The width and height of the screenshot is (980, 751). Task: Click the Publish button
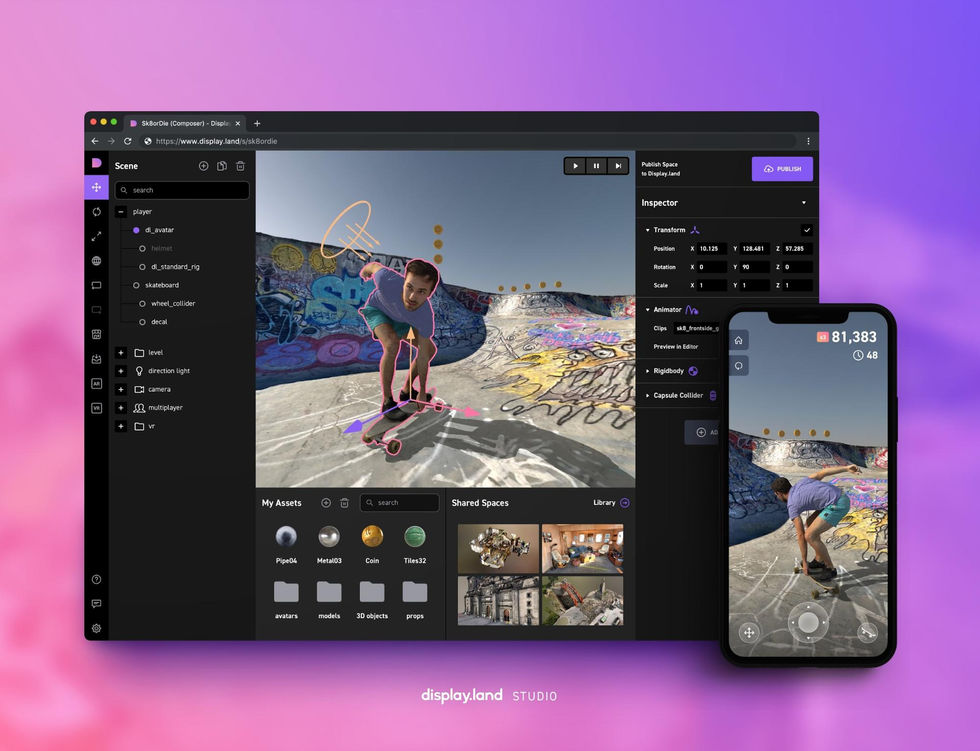(782, 169)
